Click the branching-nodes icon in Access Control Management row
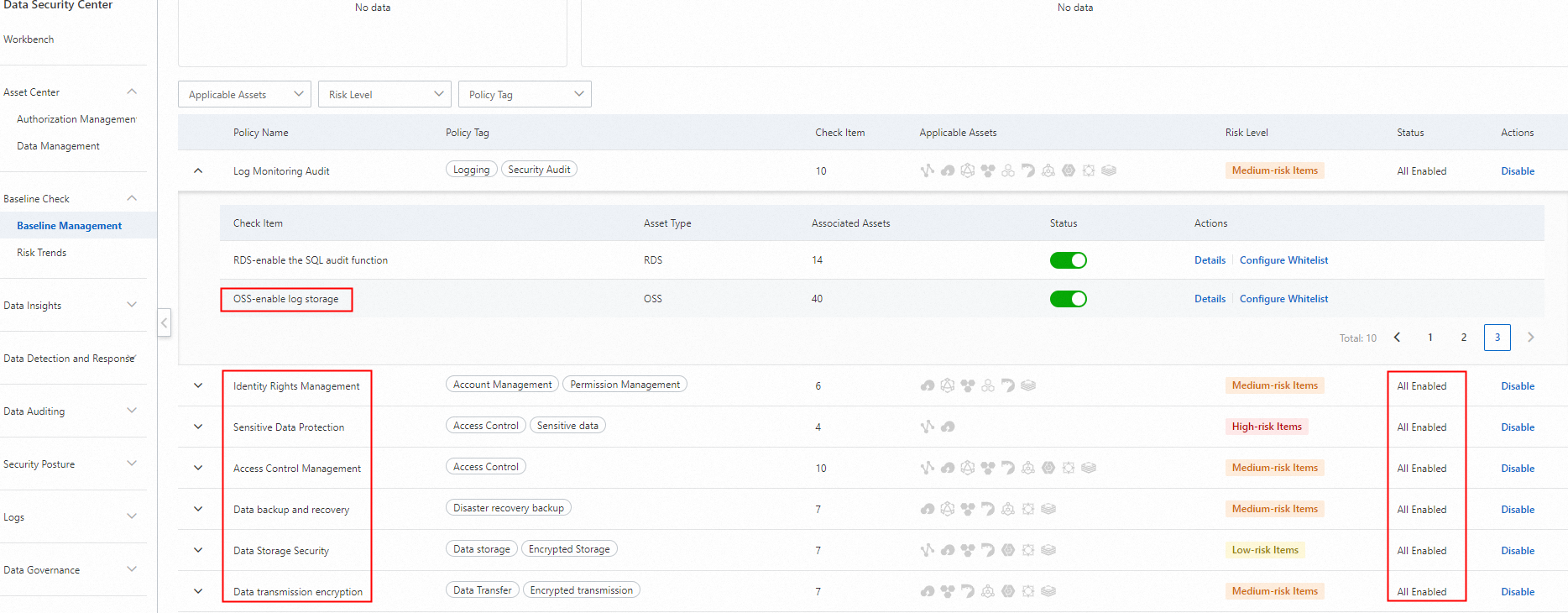Image resolution: width=1568 pixels, height=613 pixels. tap(927, 468)
